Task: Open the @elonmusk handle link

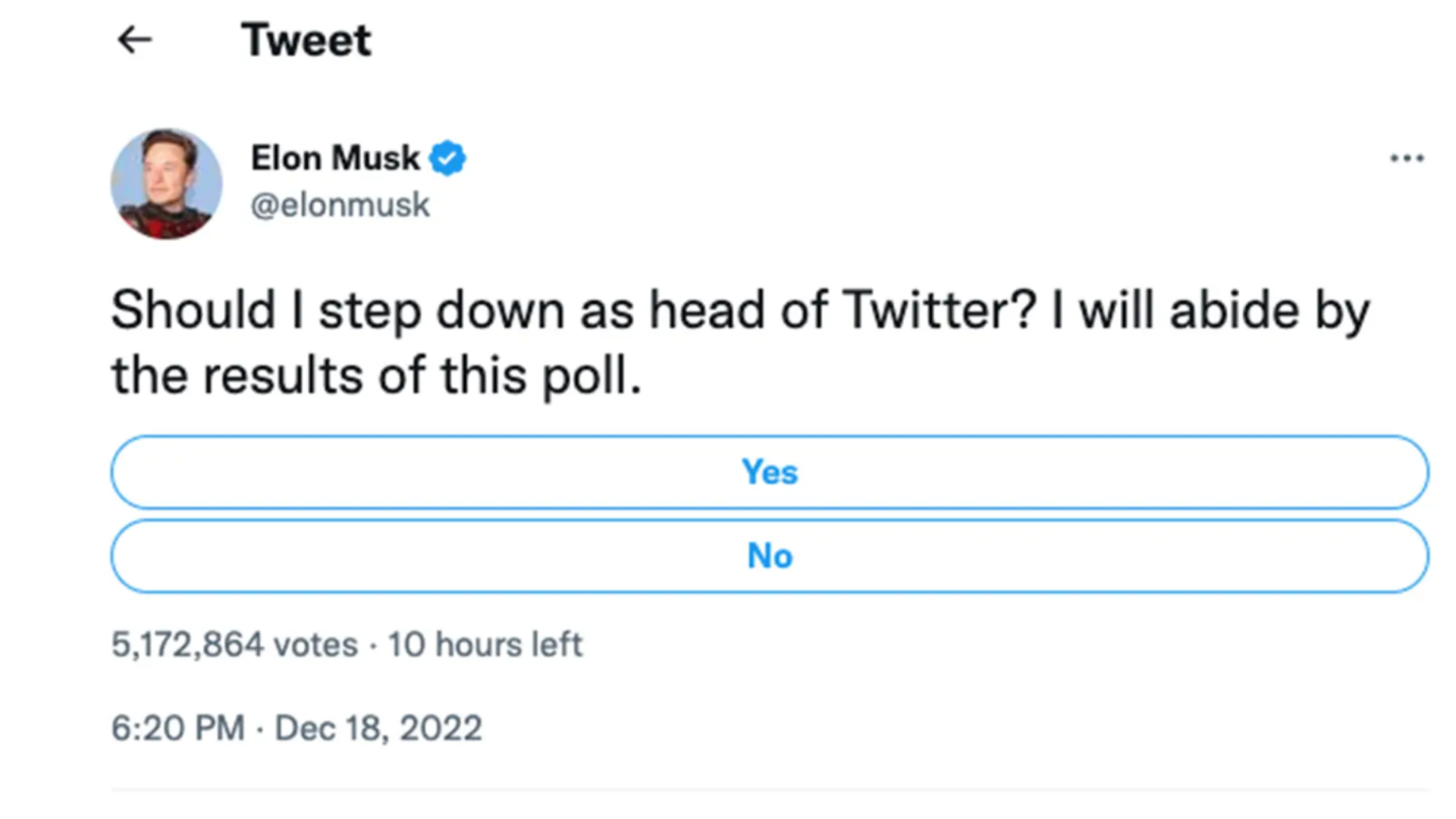Action: [340, 205]
